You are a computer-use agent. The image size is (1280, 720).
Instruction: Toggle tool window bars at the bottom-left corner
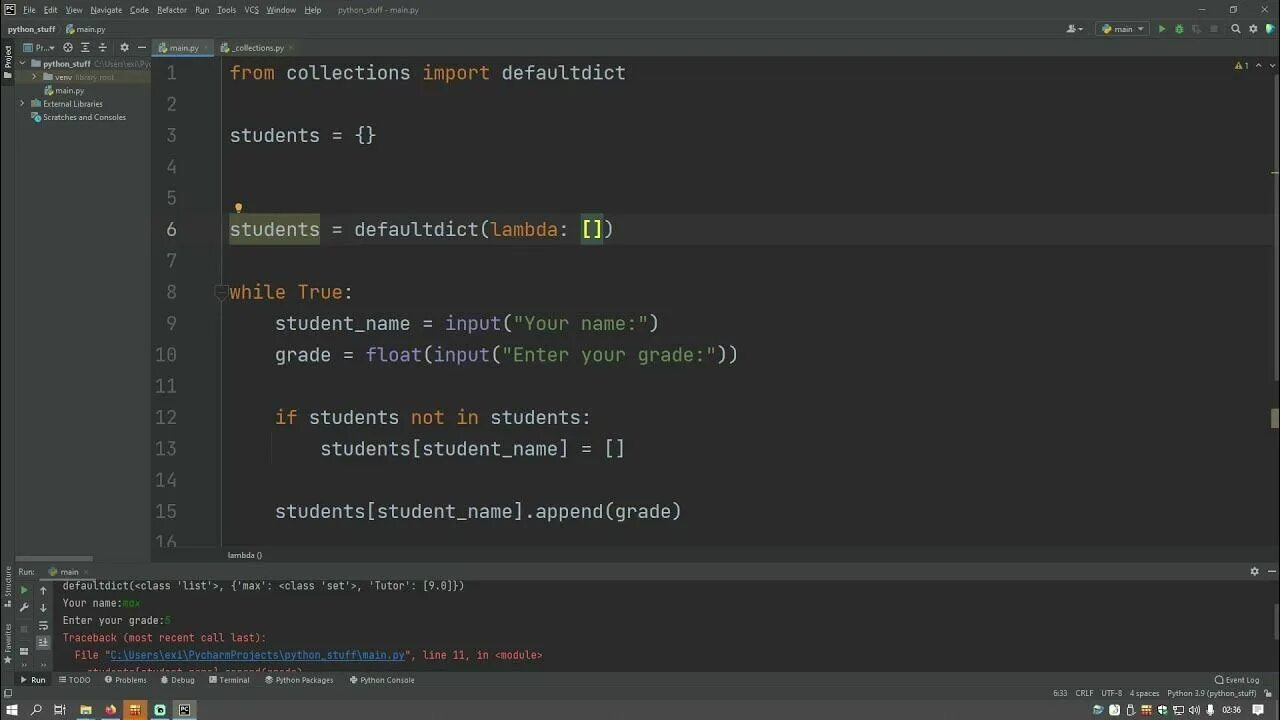point(7,693)
